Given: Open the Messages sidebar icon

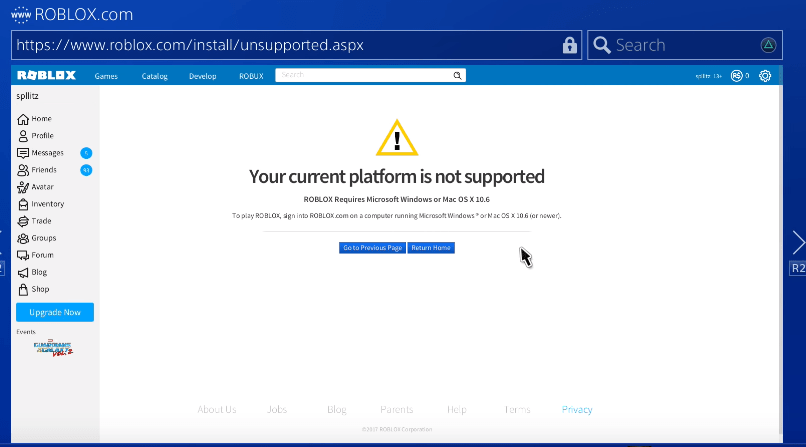Looking at the screenshot, I should click(x=23, y=153).
